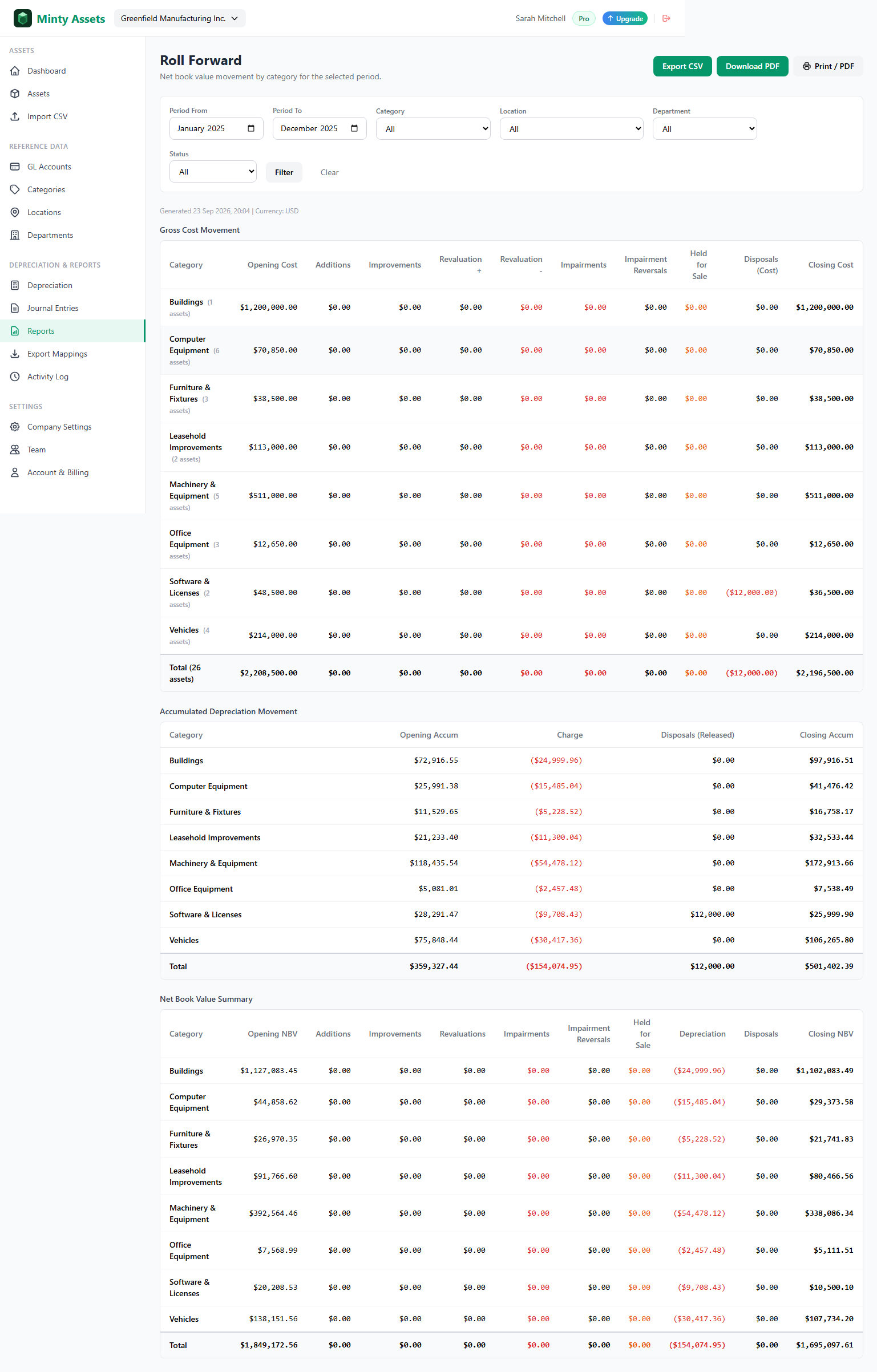
Task: Click the Closing NBV total $1,695,097.61
Action: pos(825,1345)
